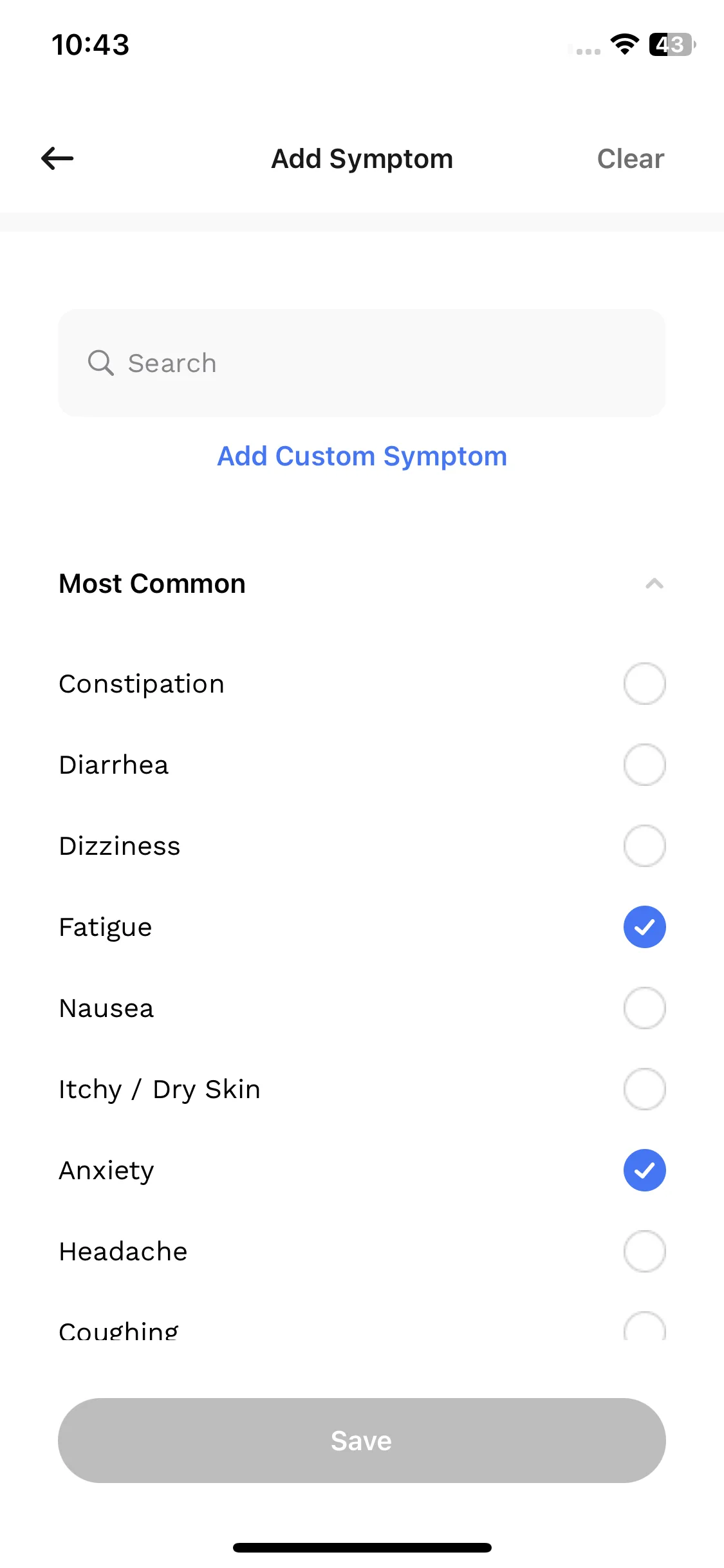Image resolution: width=724 pixels, height=1568 pixels.
Task: Select the Constipation circle
Action: click(x=644, y=684)
